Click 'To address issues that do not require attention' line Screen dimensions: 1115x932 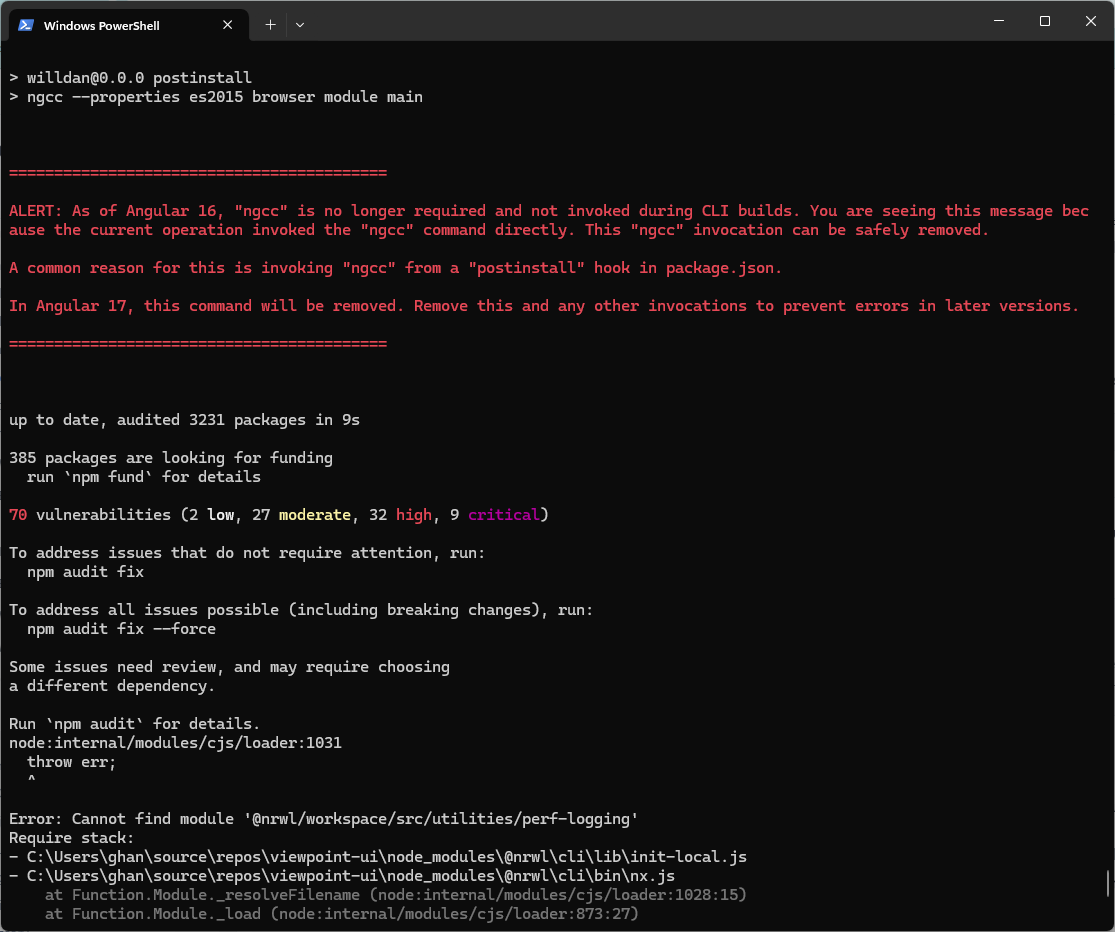point(247,553)
